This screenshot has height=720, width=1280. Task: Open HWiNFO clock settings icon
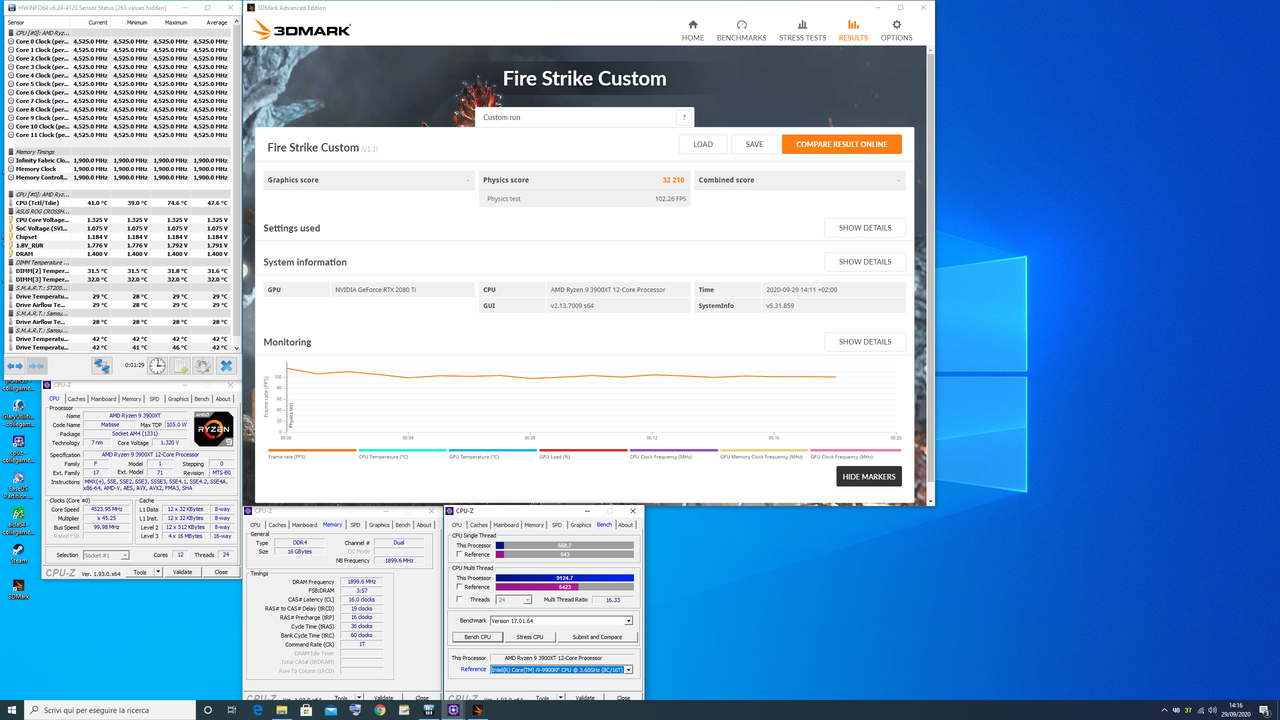[x=157, y=365]
